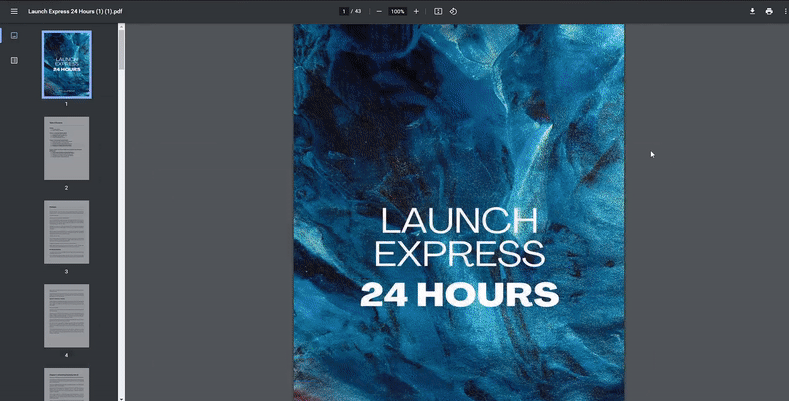Click the 'LAUNCH' heading on cover page
The image size is (789, 401).
click(x=459, y=220)
